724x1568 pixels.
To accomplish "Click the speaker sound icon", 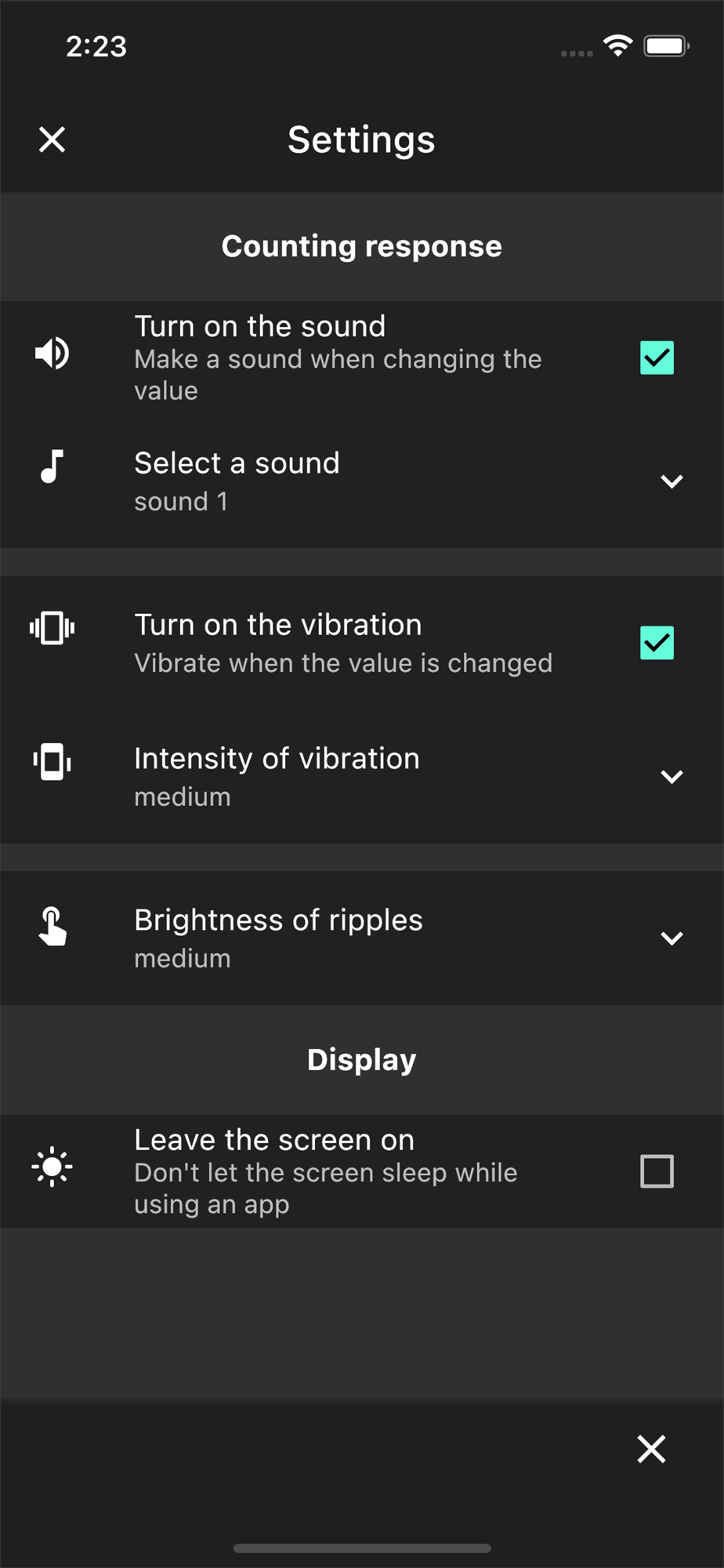I will [x=52, y=354].
